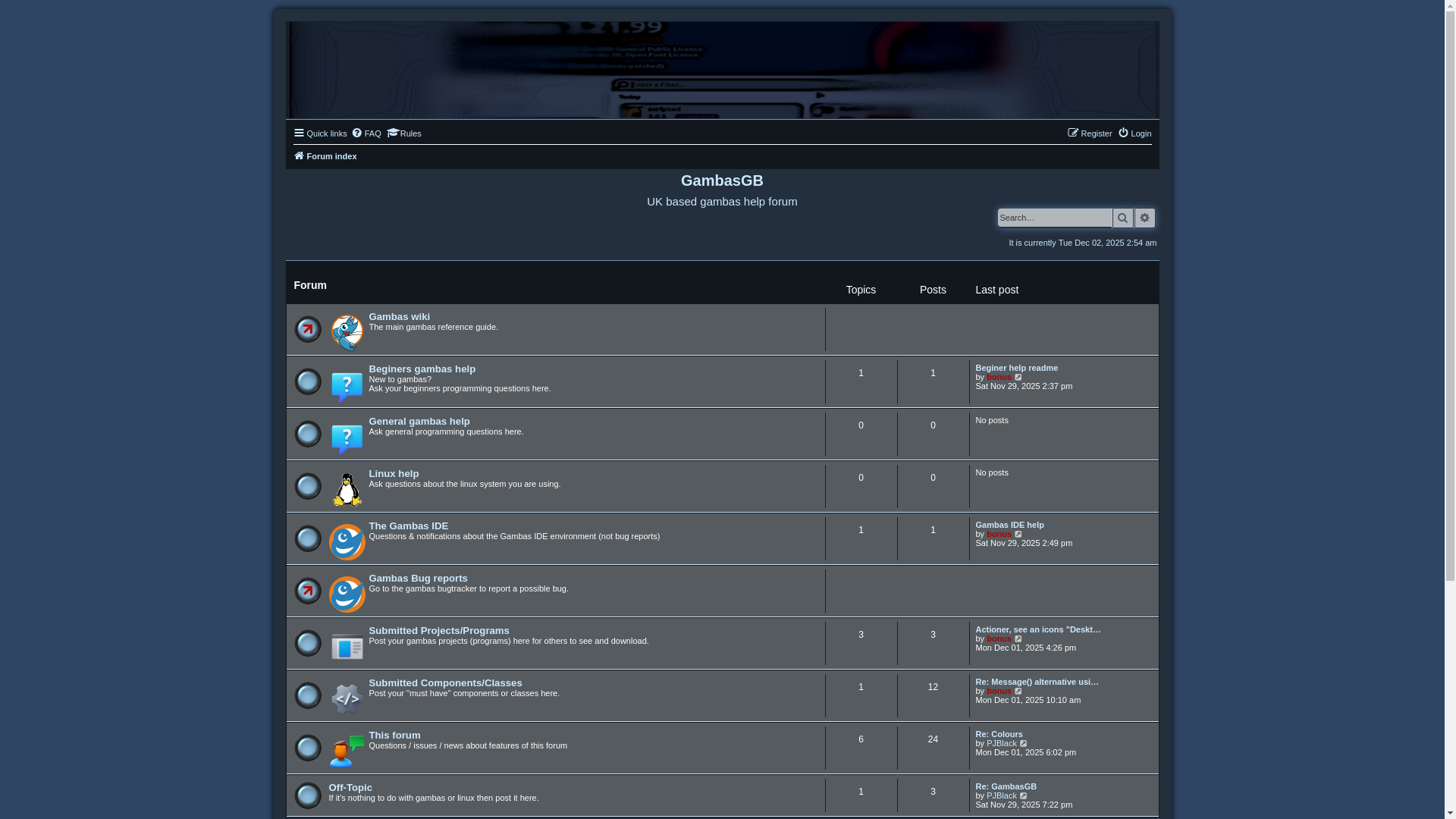
Task: Open Actioner, see an icons last post
Action: 1037,629
